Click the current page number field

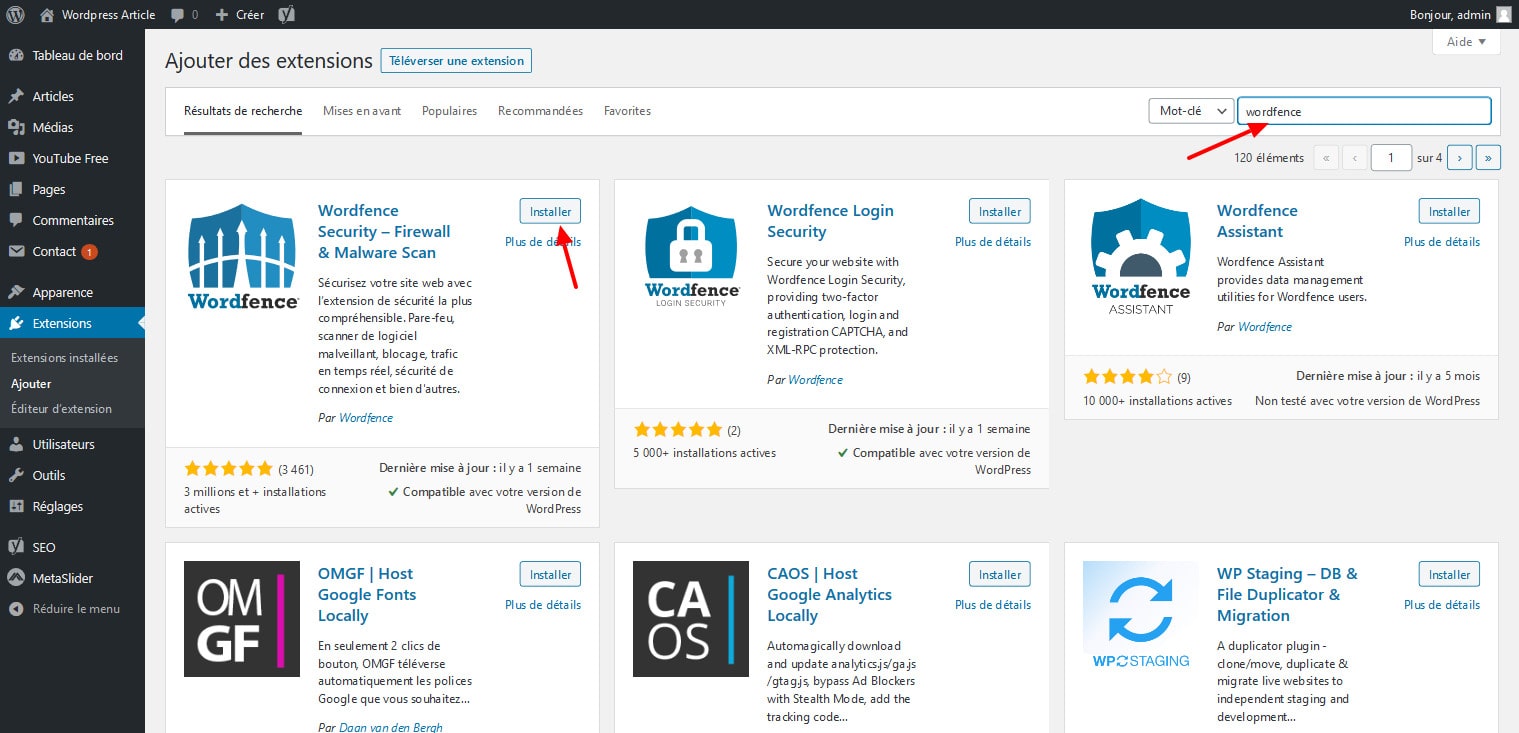[1391, 157]
